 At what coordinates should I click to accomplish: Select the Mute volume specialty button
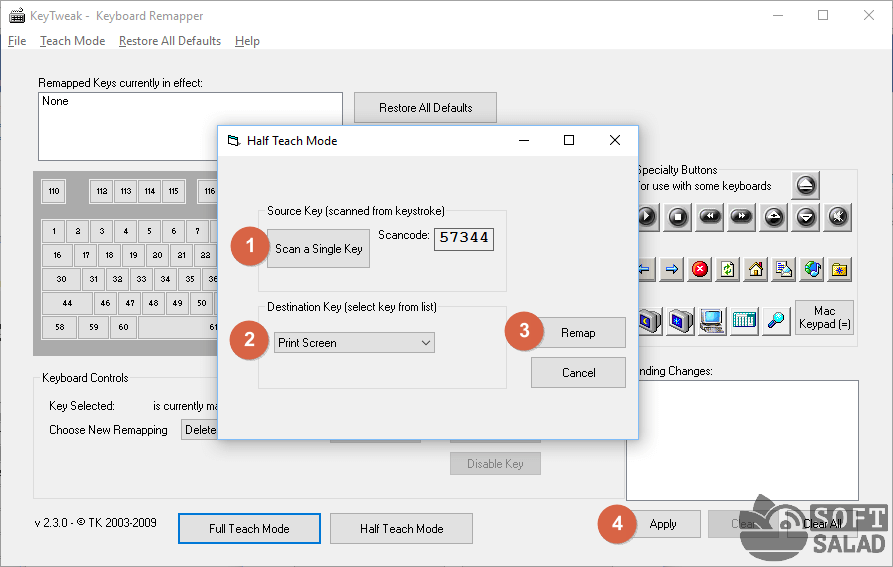tap(838, 216)
